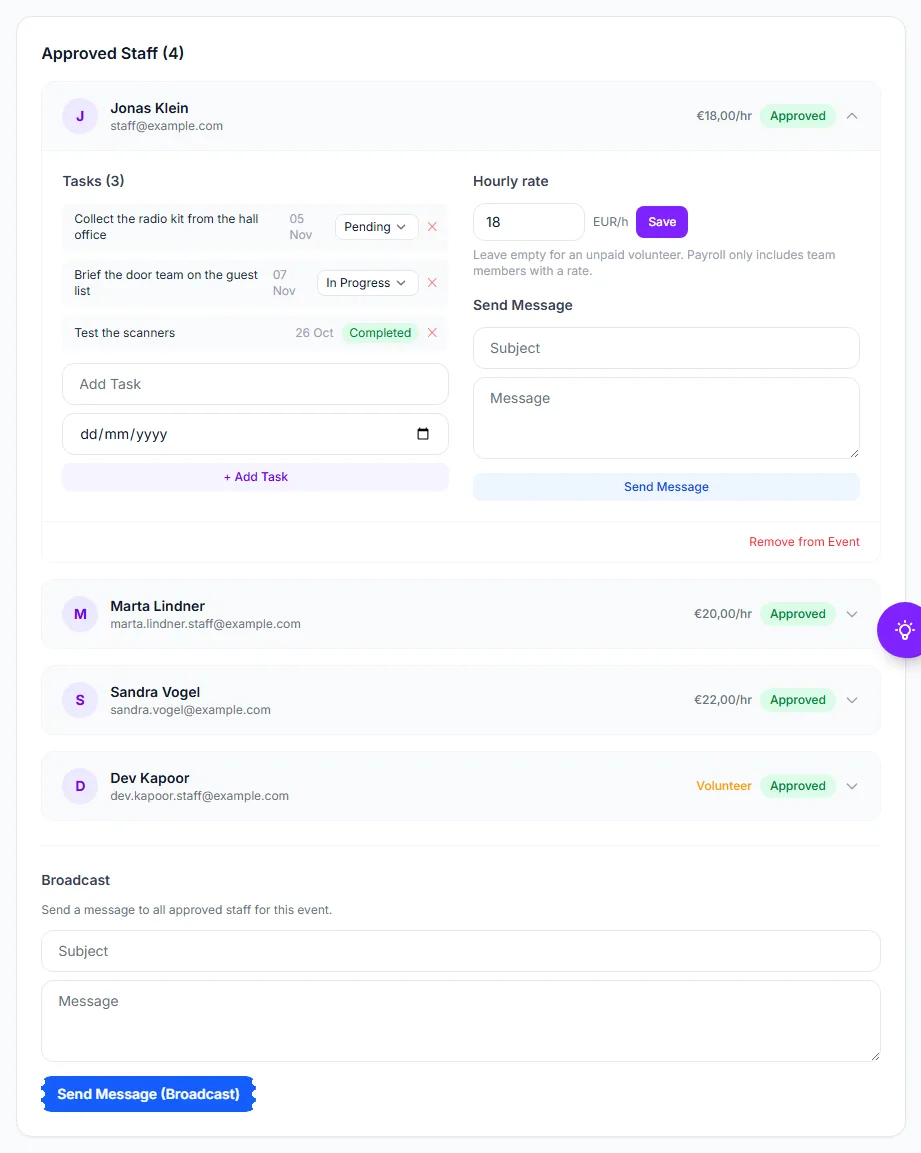Click the Add Task text field
The height and width of the screenshot is (1153, 921).
255,384
